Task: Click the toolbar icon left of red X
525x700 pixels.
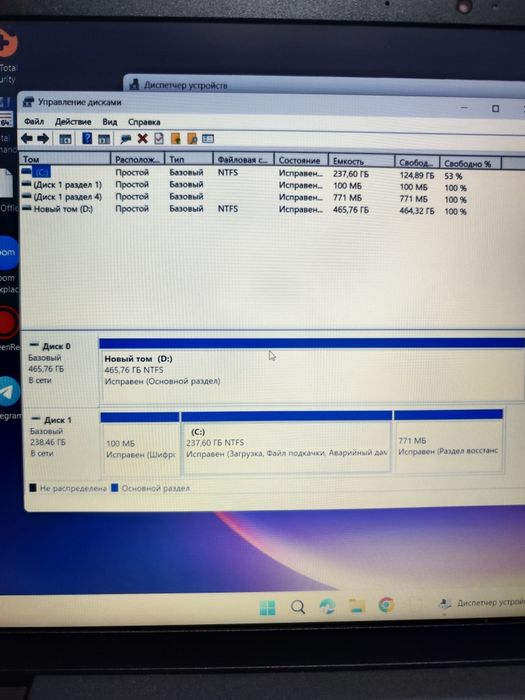Action: (x=125, y=139)
